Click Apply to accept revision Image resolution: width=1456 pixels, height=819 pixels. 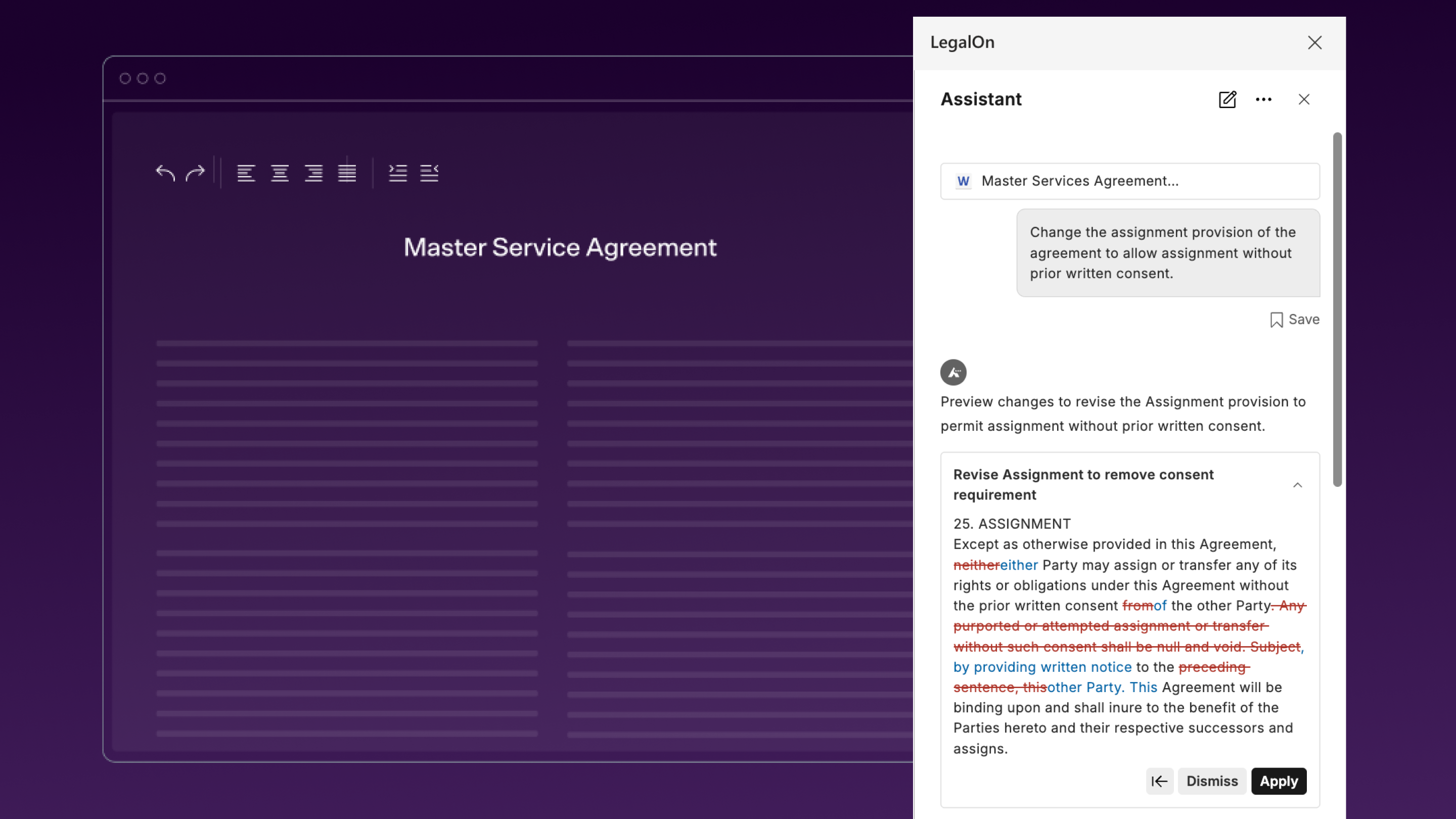point(1279,781)
